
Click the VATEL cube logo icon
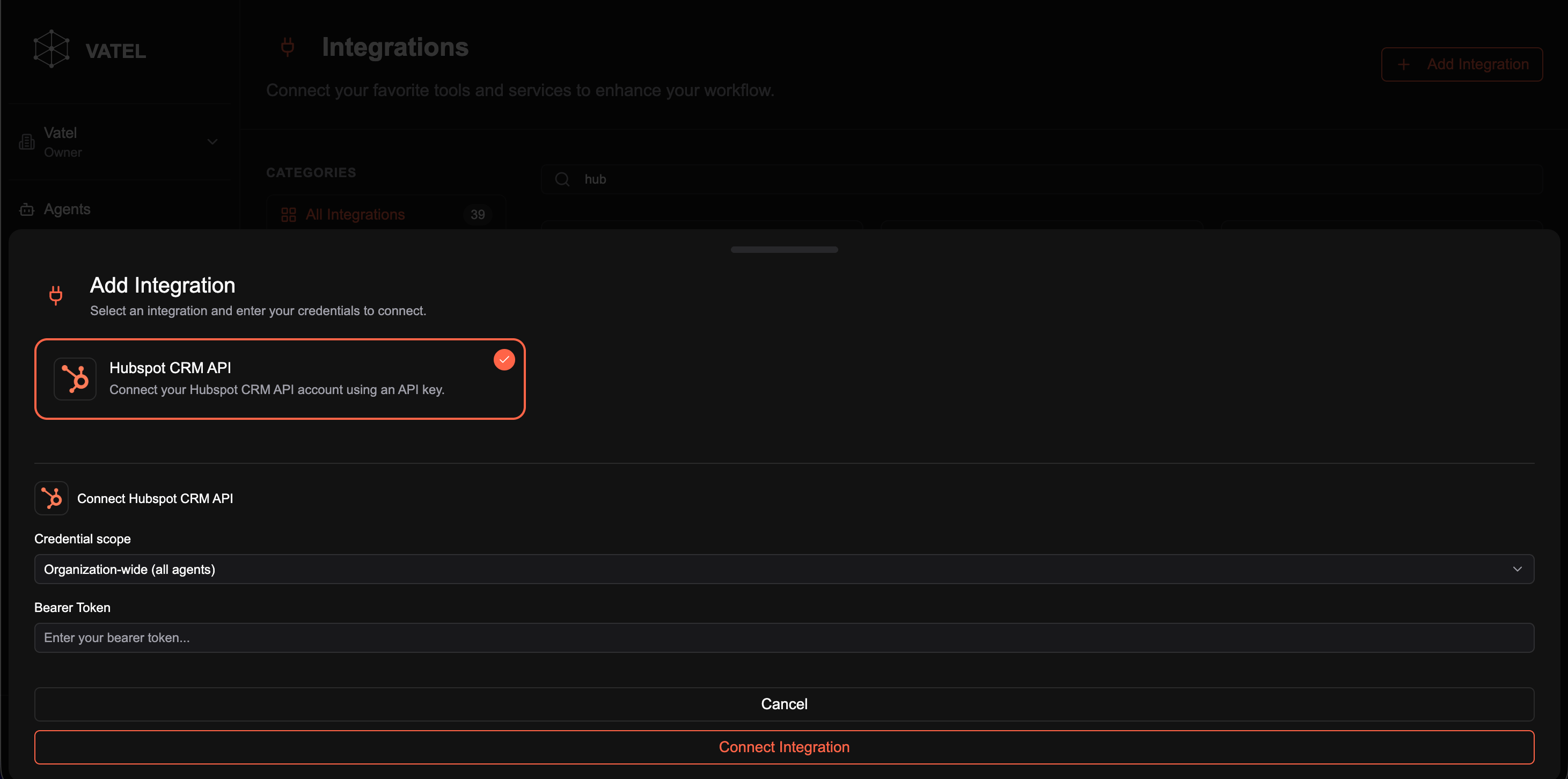pos(51,49)
